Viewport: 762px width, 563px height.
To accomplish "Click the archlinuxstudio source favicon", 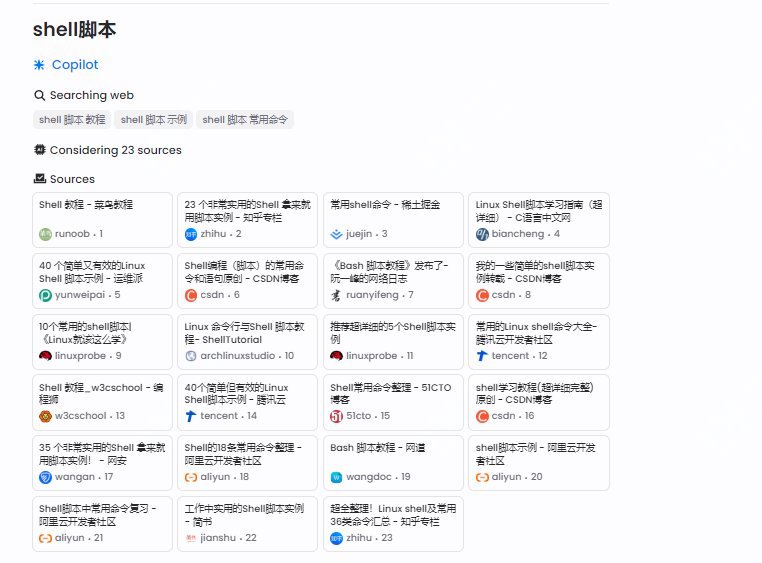I will [191, 356].
